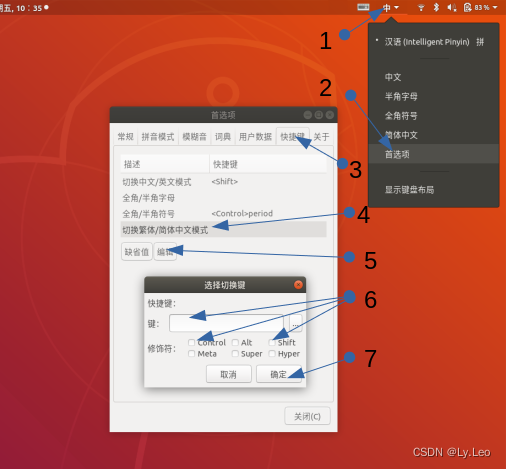This screenshot has width=506, height=469.
Task: Click the 关闭(C) button
Action: click(307, 416)
